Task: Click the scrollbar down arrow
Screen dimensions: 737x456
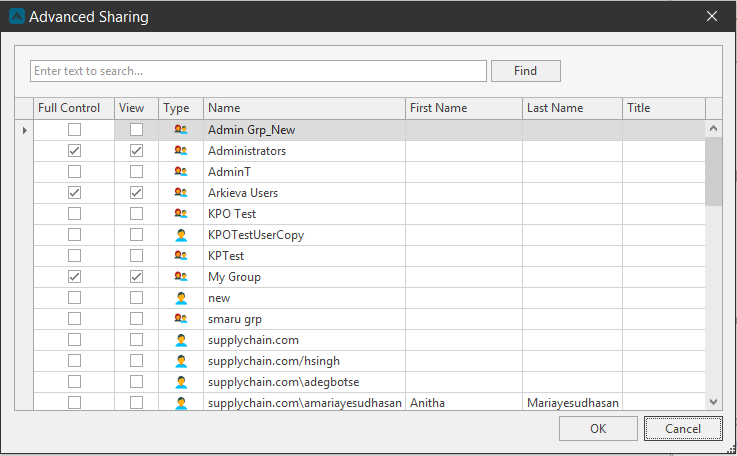Action: point(713,401)
